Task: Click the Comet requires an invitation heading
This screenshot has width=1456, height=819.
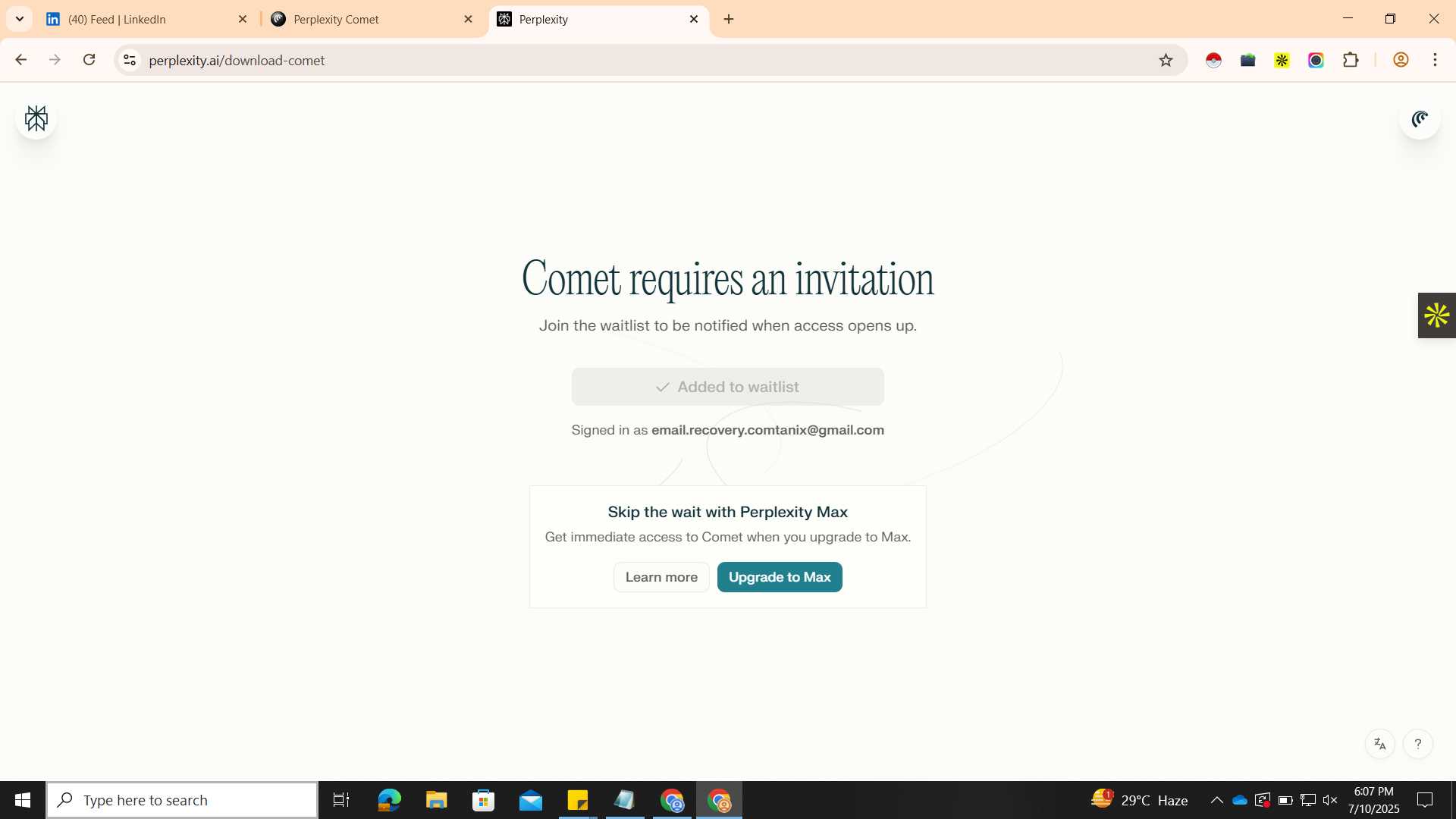Action: [x=728, y=279]
